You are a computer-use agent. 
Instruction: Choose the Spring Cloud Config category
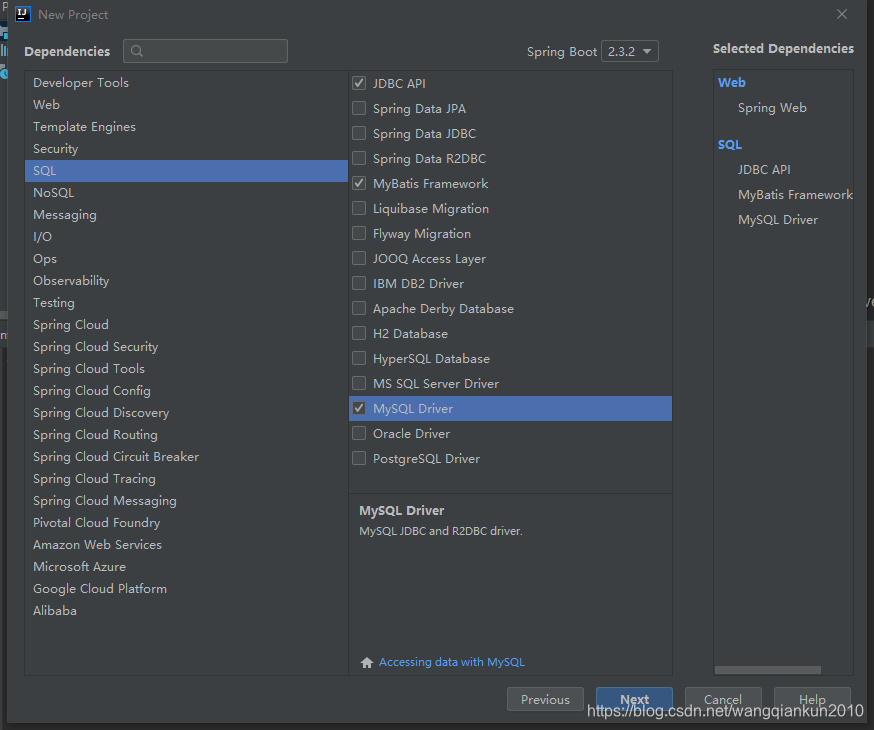point(186,391)
